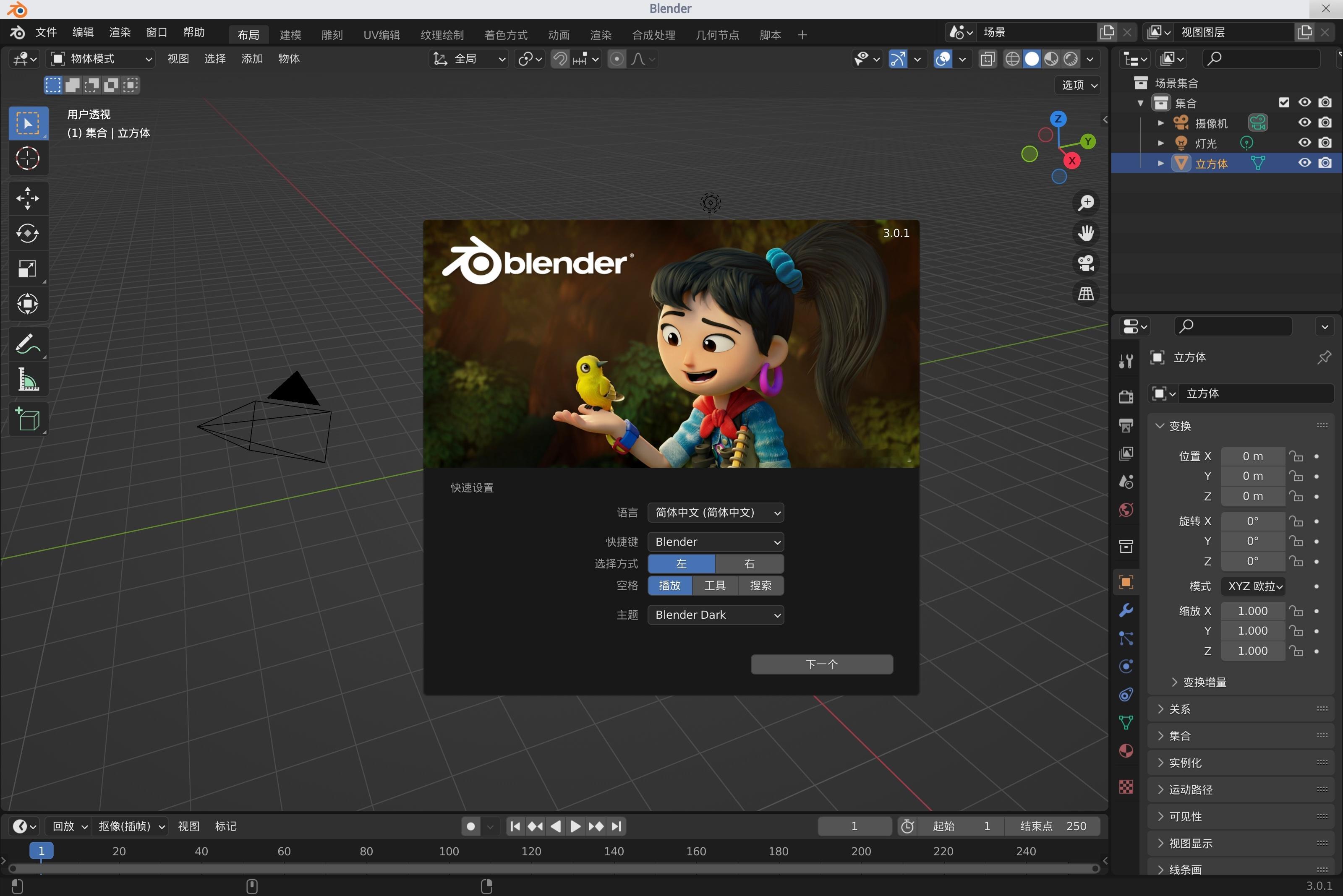This screenshot has width=1343, height=896.
Task: Activate the 3D Cursor tool
Action: coord(28,158)
